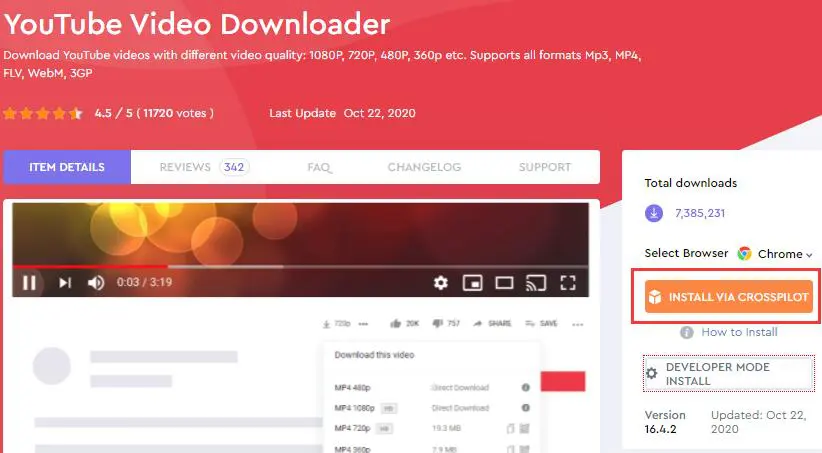This screenshot has width=822, height=453.
Task: Click the thumbs down dislike icon
Action: (438, 323)
